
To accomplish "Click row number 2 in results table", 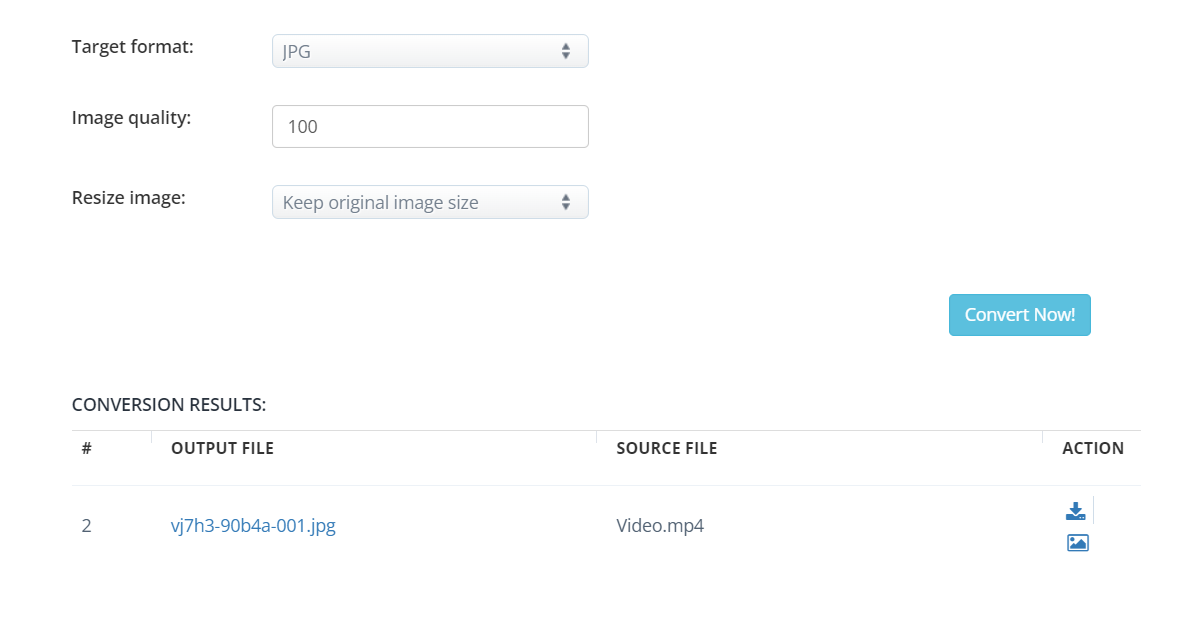I will click(87, 526).
